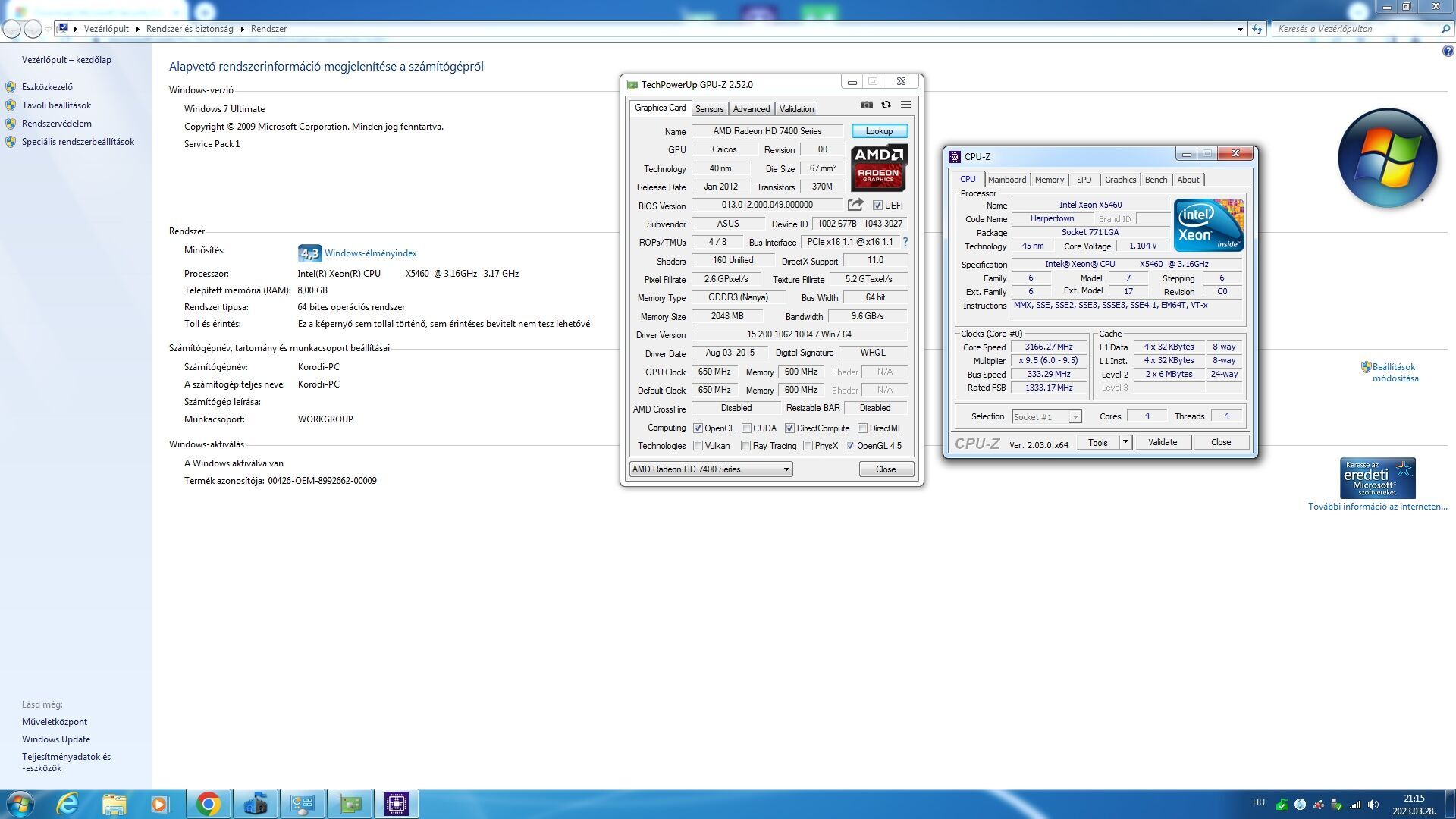Open the Graphics tab in CPU-Z
Screen dimensions: 1456x819
click(x=1120, y=180)
